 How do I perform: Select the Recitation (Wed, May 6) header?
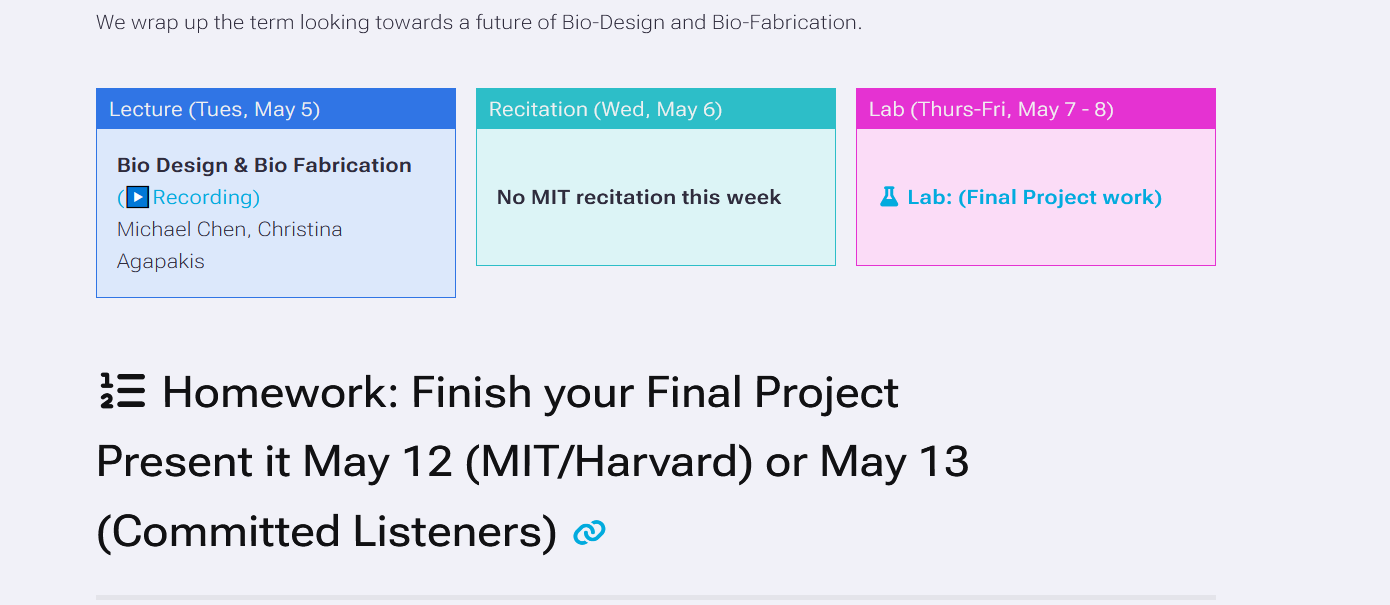click(656, 109)
